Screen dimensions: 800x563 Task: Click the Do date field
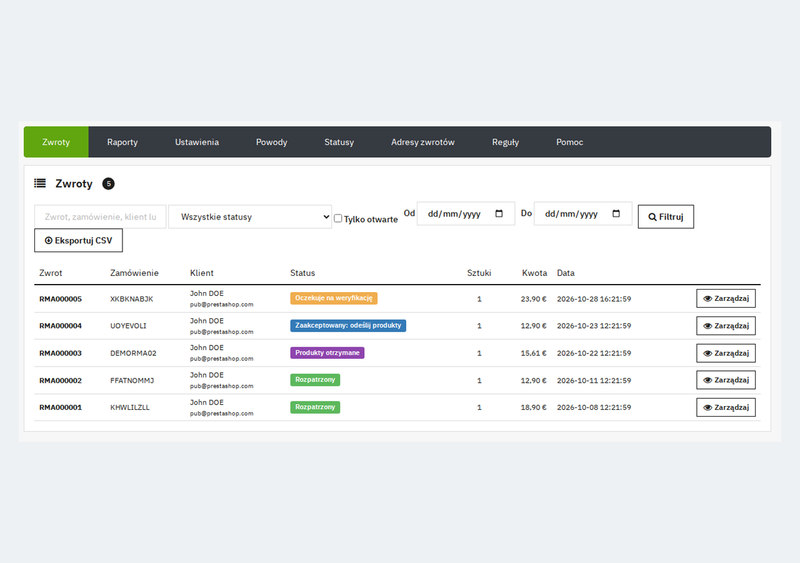tap(583, 214)
